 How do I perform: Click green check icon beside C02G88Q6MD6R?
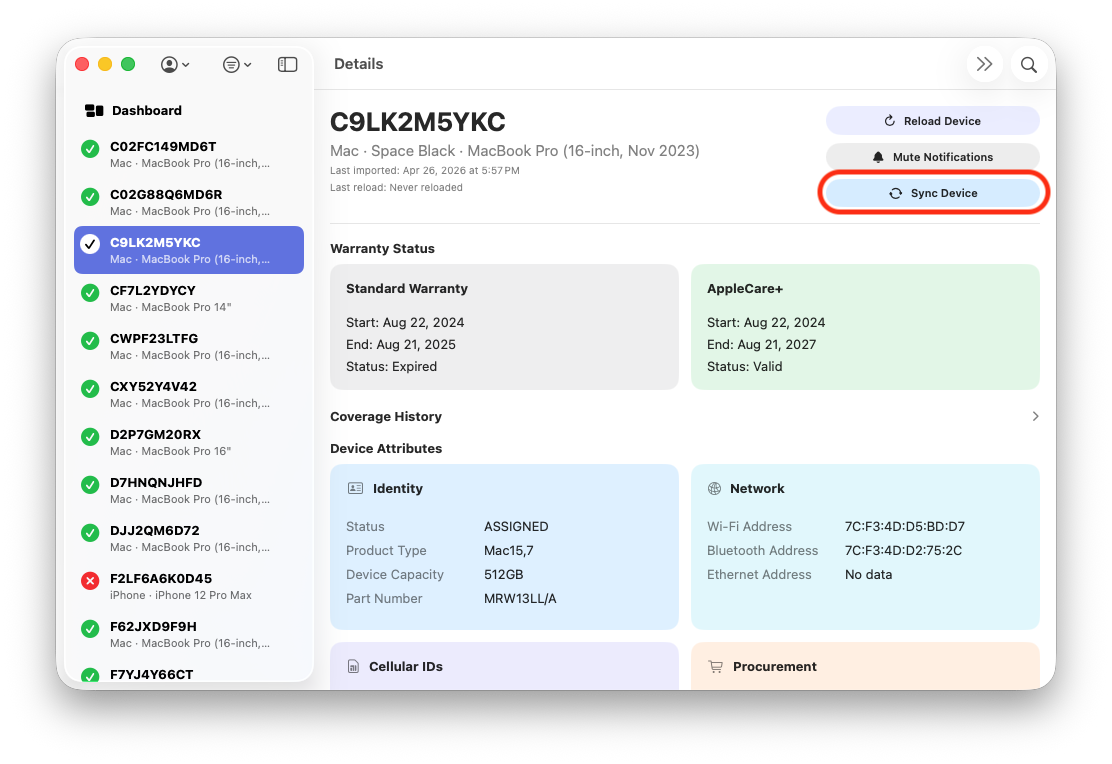pos(90,196)
